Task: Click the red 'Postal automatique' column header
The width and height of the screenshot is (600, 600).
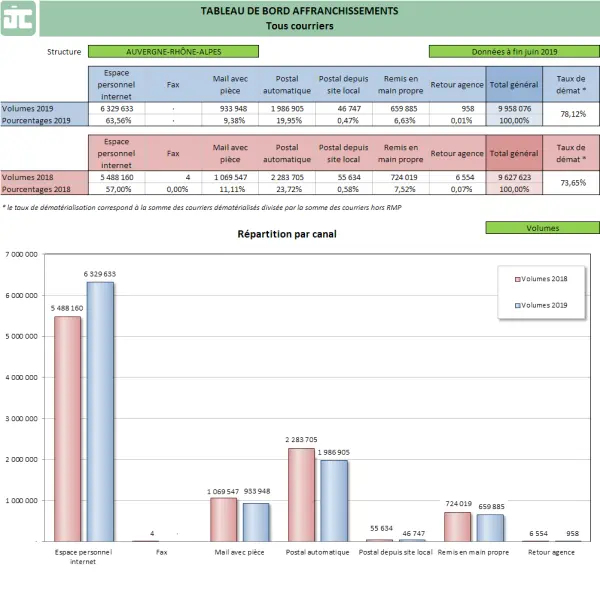Action: (x=287, y=153)
